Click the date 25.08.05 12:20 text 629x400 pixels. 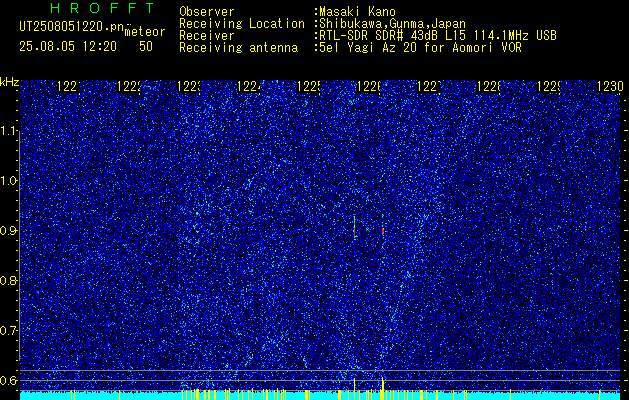pos(68,46)
